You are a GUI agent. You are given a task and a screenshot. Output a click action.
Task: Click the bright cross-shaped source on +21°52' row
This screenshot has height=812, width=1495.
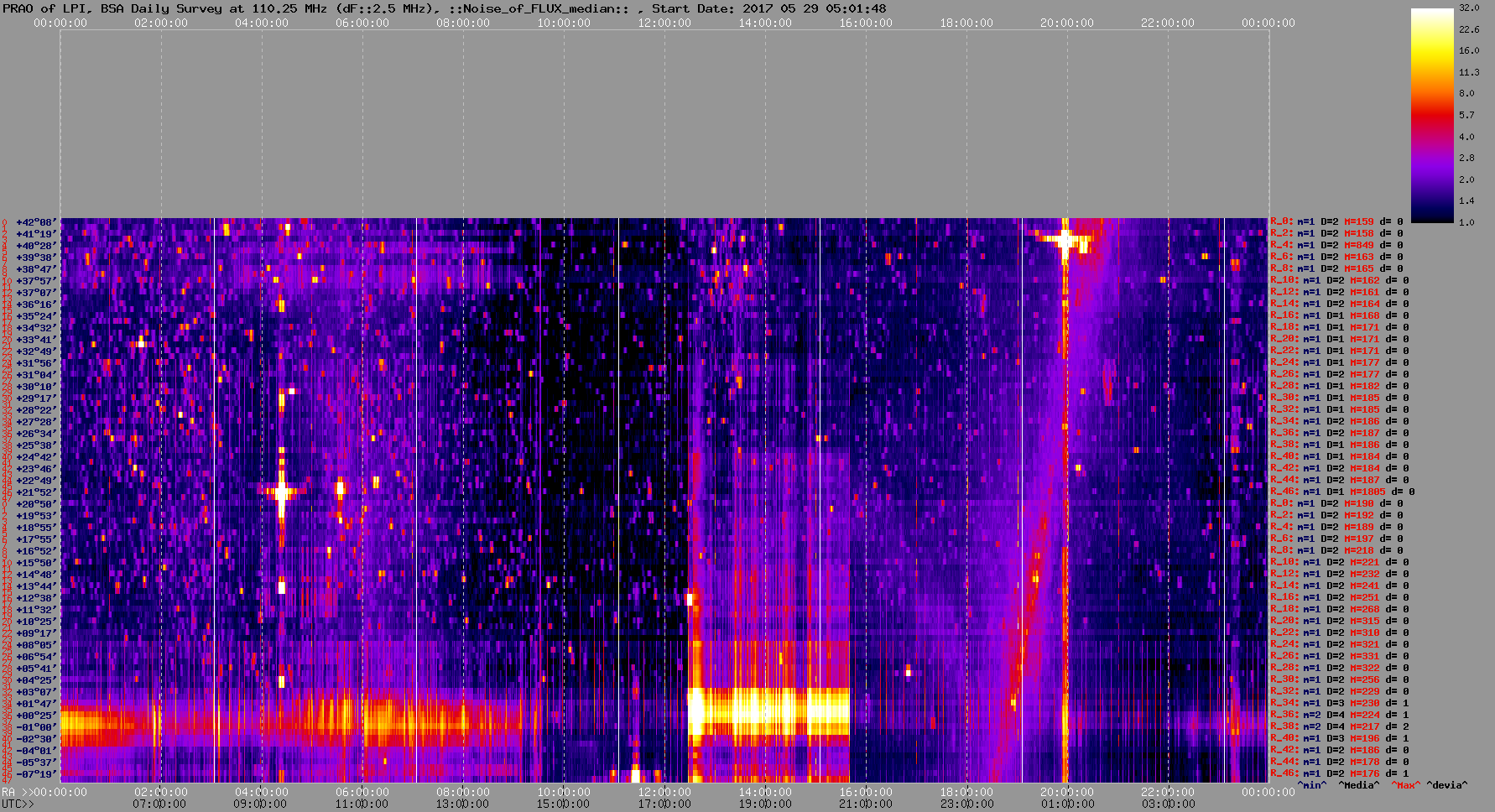click(x=282, y=492)
